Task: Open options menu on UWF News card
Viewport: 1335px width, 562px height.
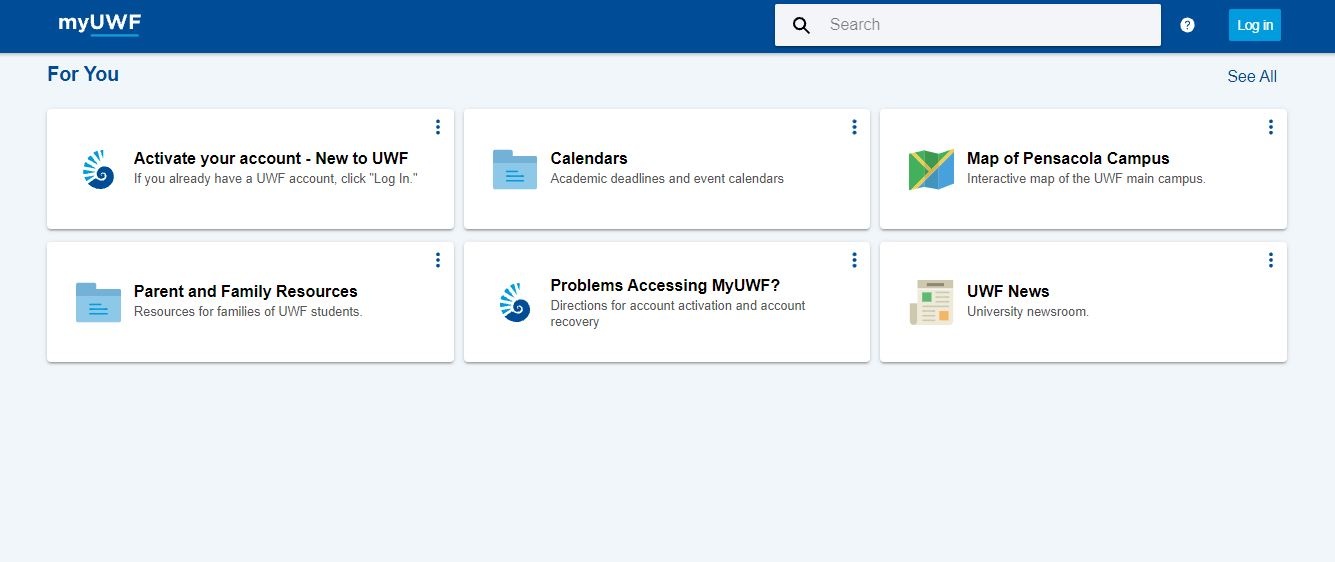Action: click(x=1270, y=260)
